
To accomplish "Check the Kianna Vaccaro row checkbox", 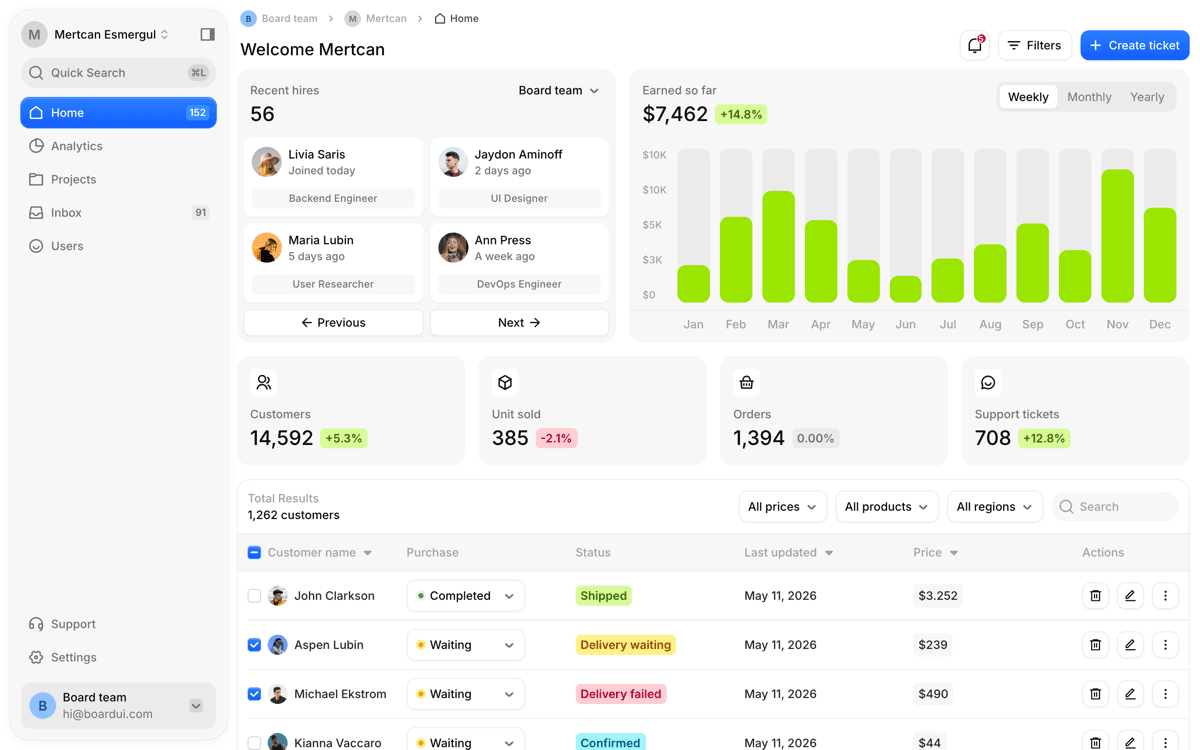I will coord(254,743).
